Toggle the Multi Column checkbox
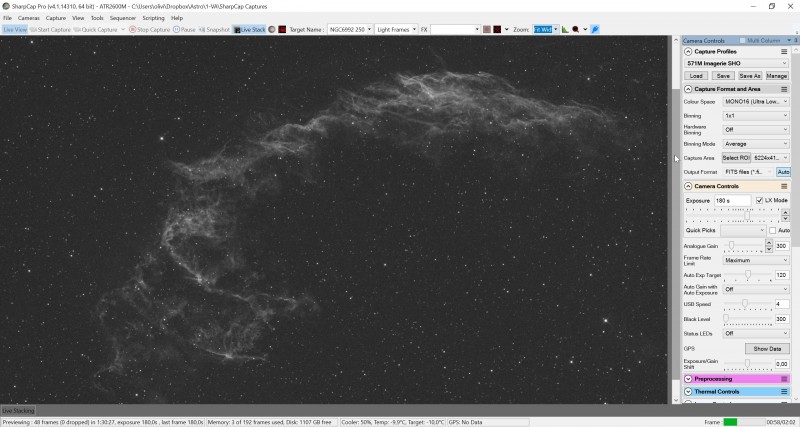The width and height of the screenshot is (800, 427). (742, 40)
